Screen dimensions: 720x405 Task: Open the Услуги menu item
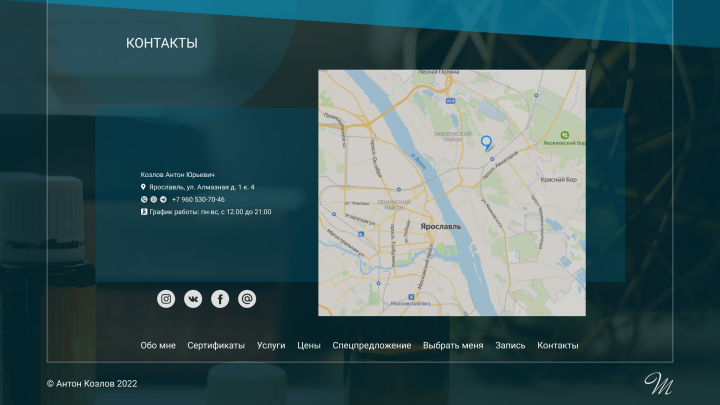coord(271,345)
